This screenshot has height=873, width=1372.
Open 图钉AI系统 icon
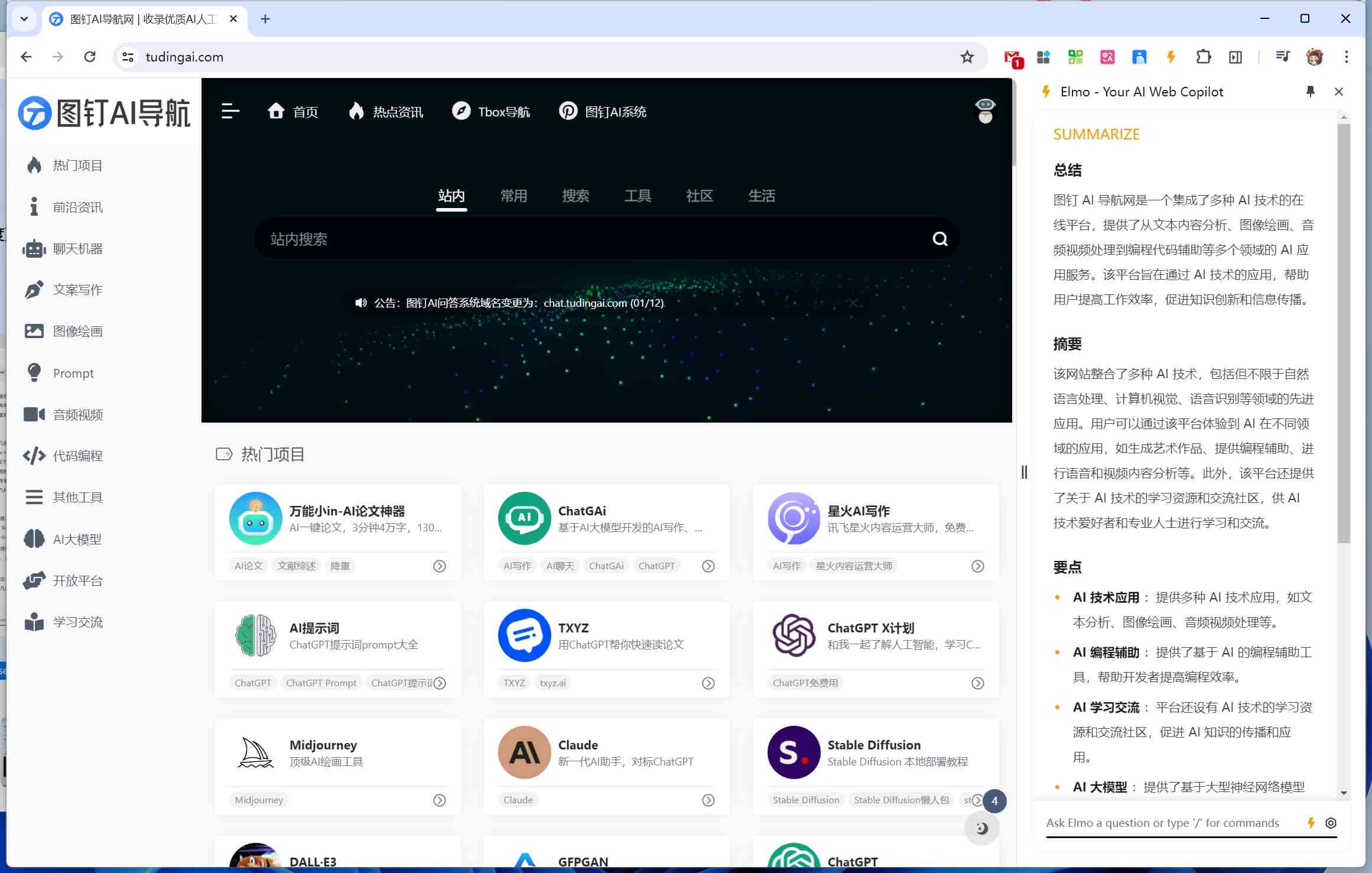tap(568, 111)
